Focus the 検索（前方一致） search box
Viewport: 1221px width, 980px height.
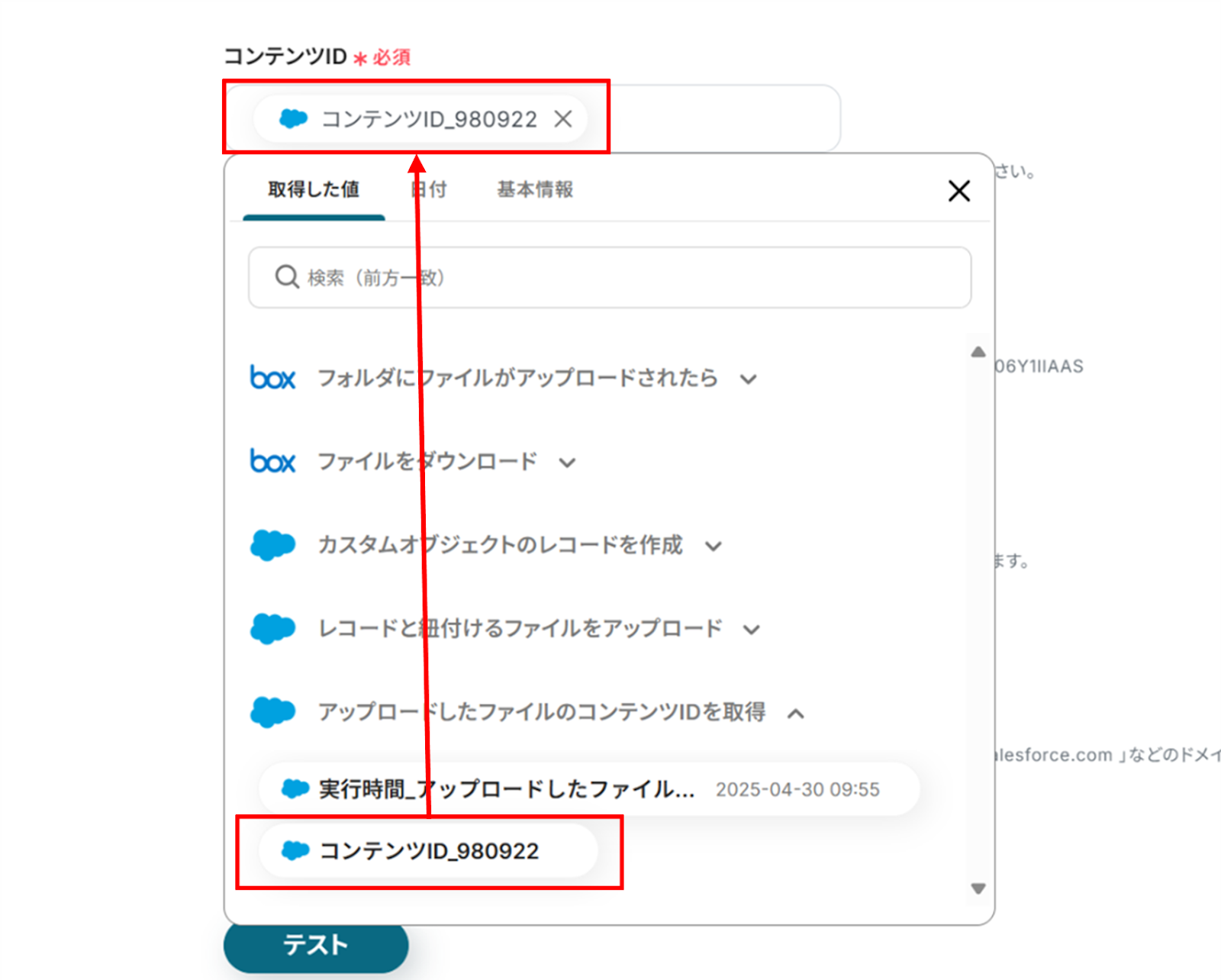[610, 277]
